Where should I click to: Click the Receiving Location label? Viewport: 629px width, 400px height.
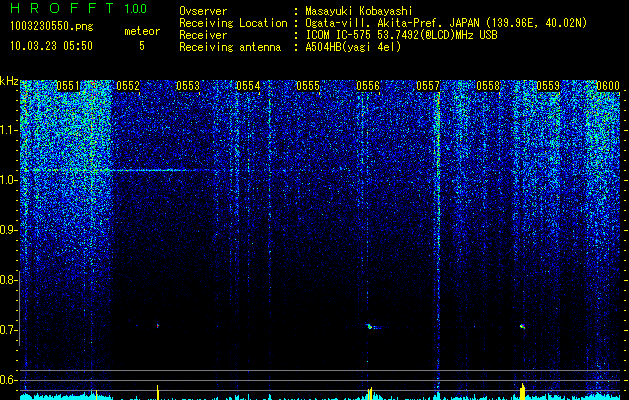(x=233, y=23)
